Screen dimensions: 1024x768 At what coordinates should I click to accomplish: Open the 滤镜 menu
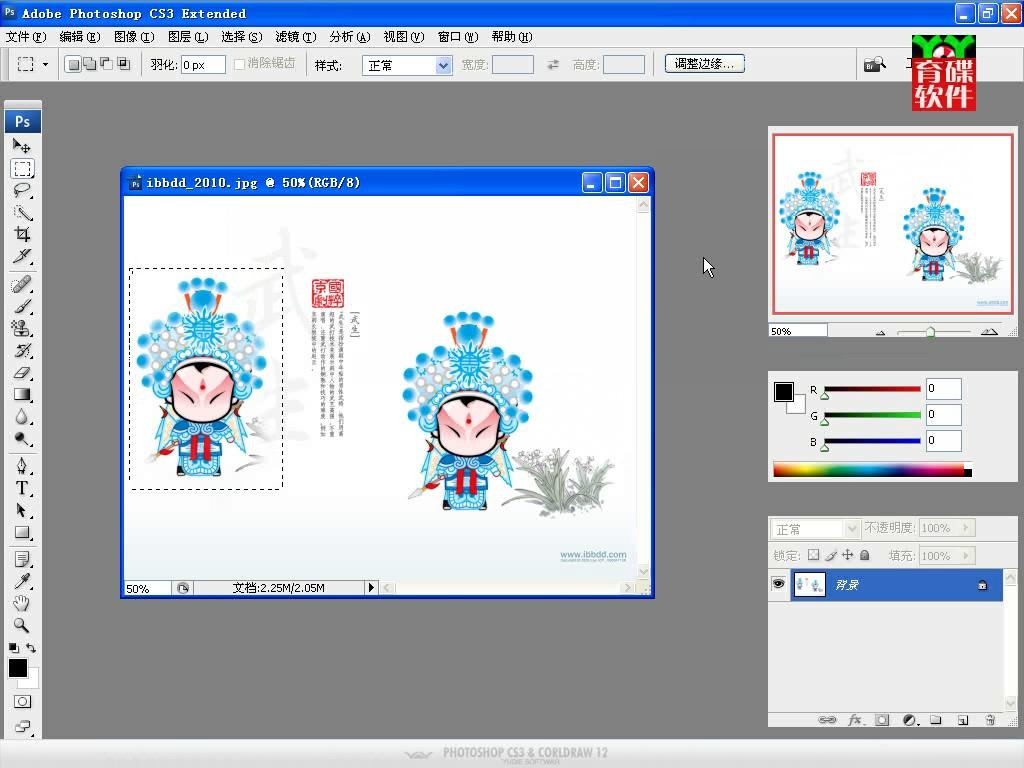pos(296,37)
